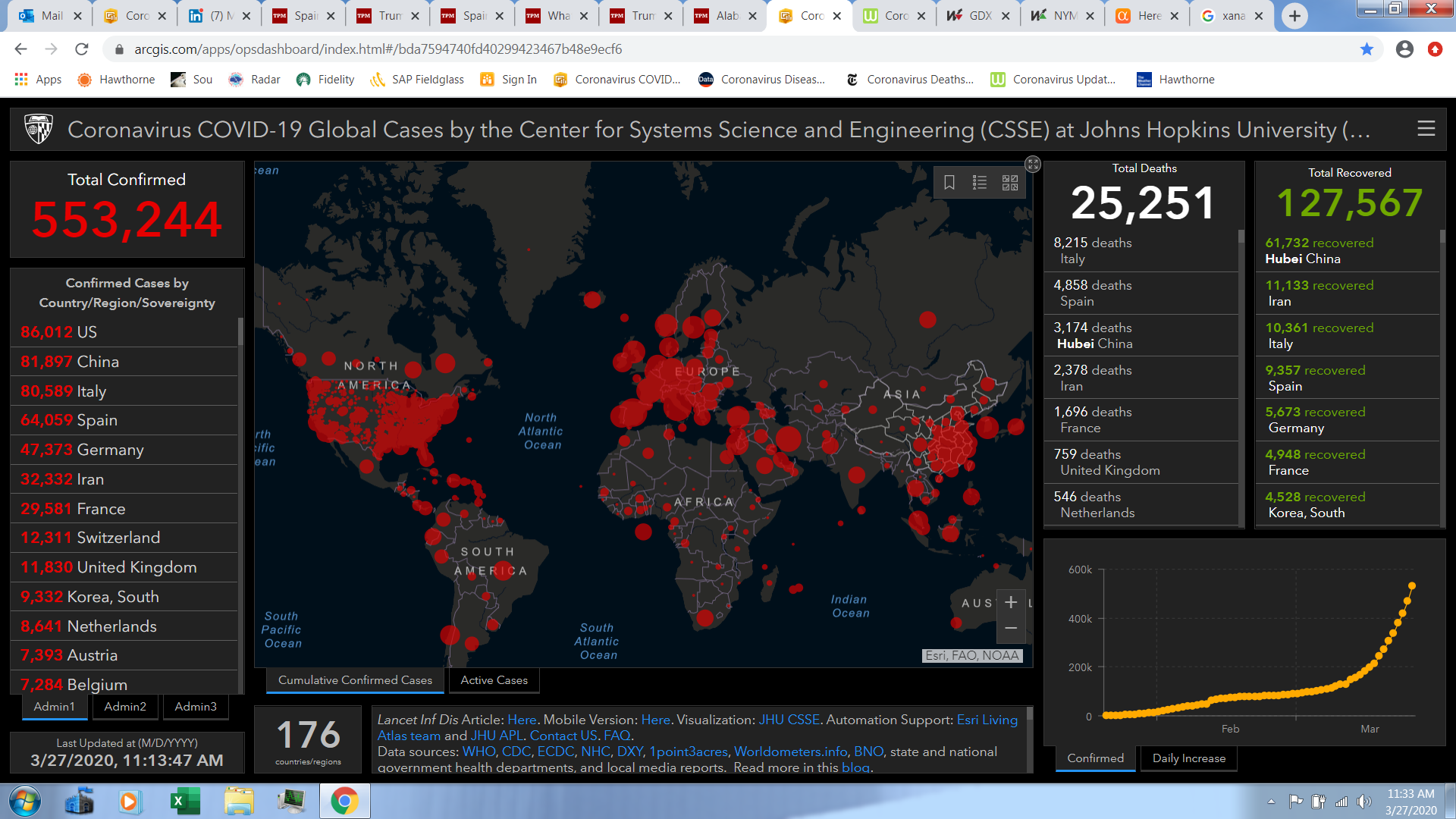The width and height of the screenshot is (1456, 819).
Task: Select the Admin1 tab
Action: pos(55,707)
